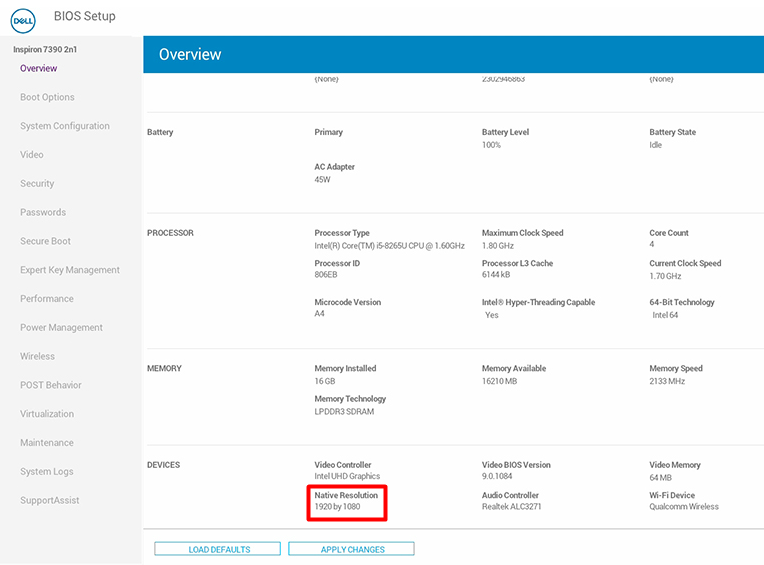Click the APPLY CHANGES button

(351, 549)
